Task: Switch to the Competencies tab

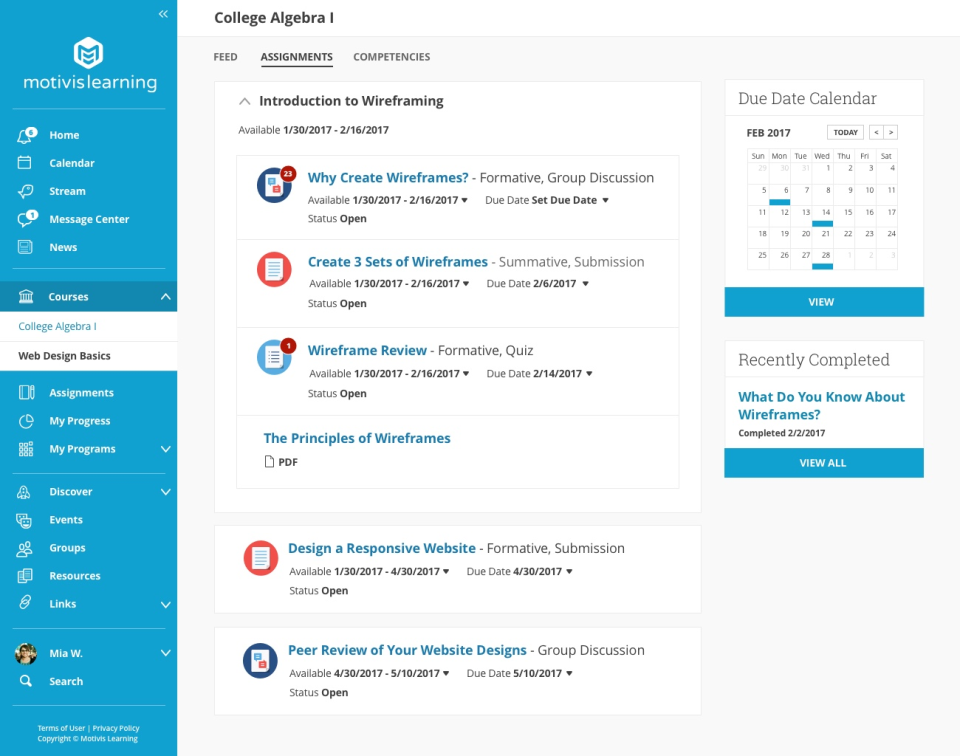Action: [x=391, y=57]
